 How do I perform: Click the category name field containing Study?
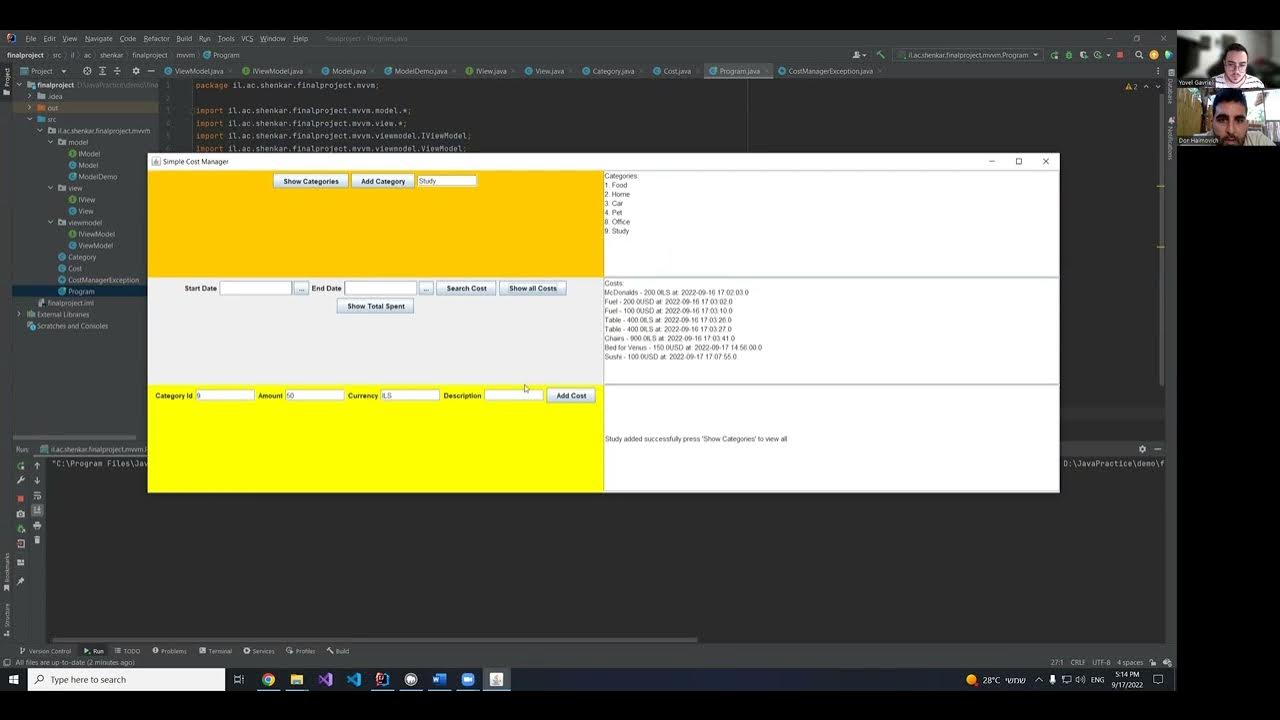point(447,181)
